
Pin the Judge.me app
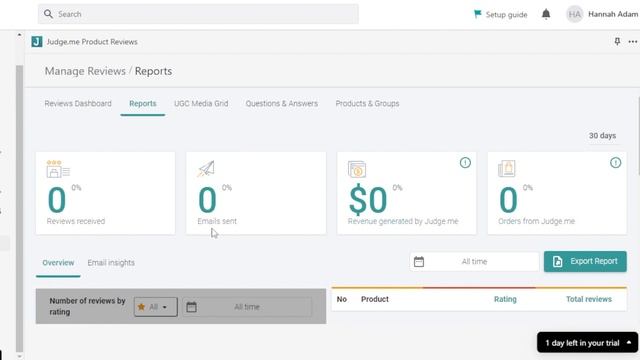click(617, 41)
